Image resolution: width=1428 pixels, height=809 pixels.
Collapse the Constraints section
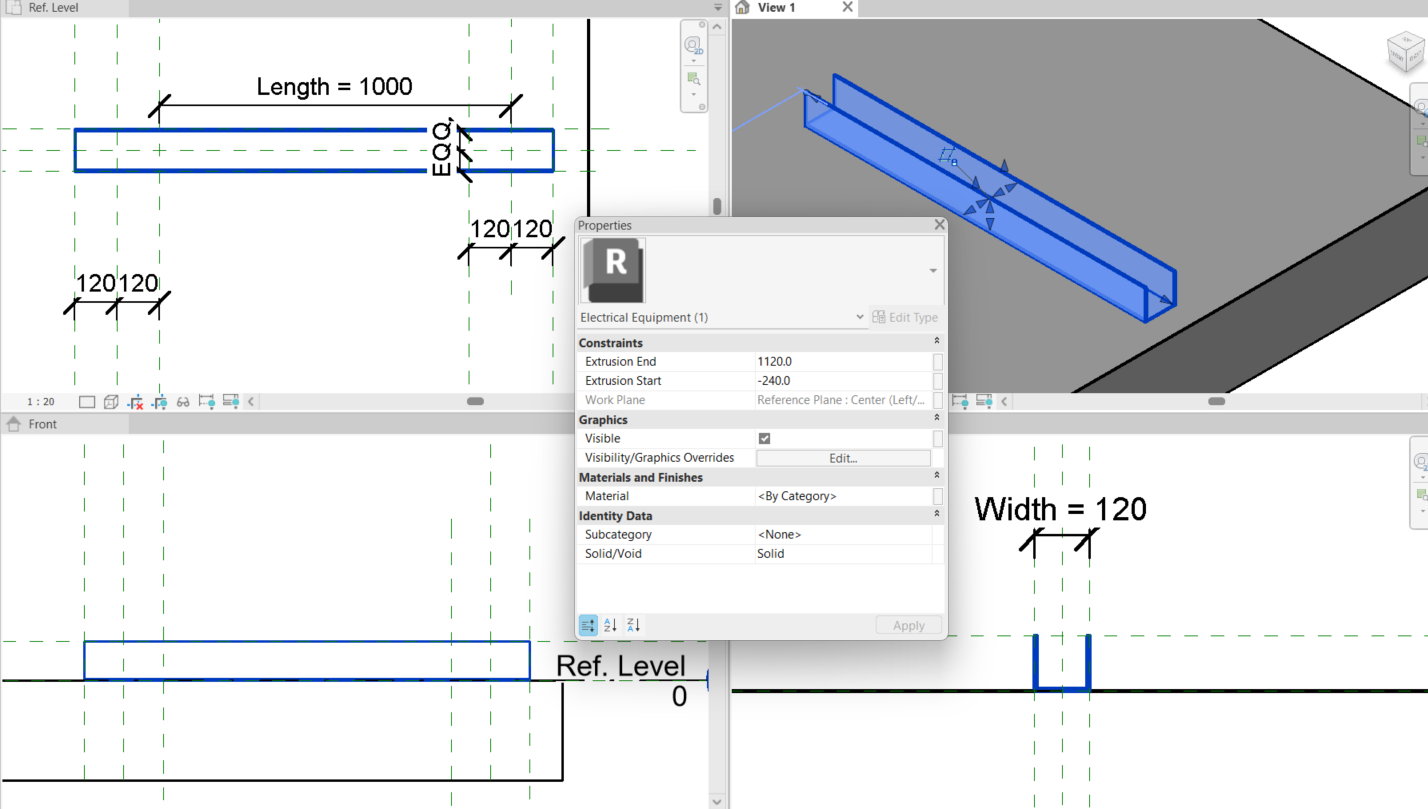click(x=936, y=342)
